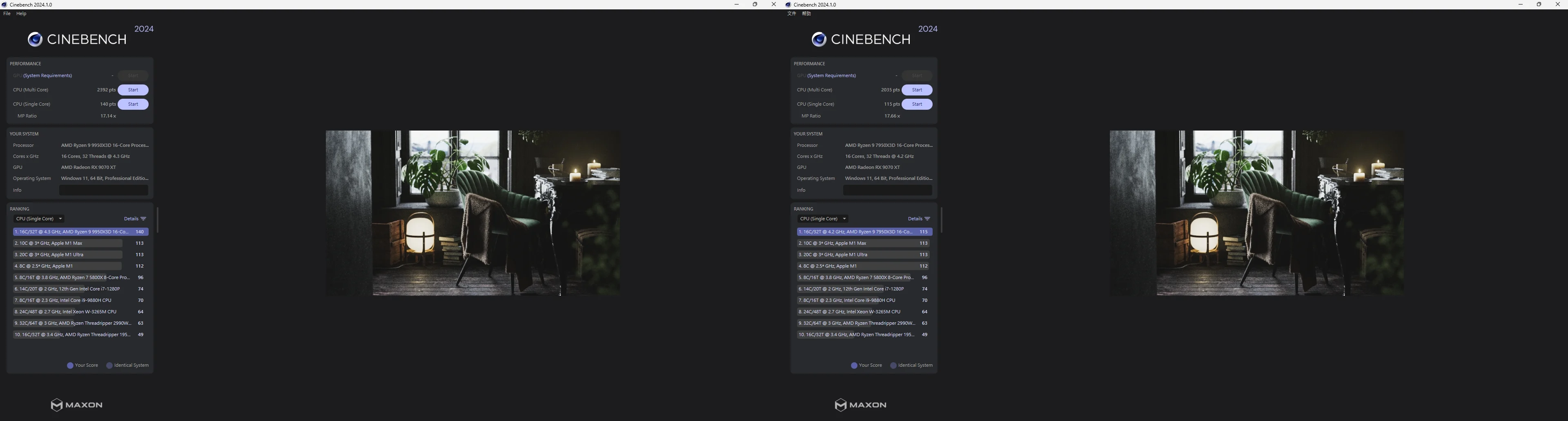Toggle the Your Score indicator in the 9950X3D window

(70, 366)
